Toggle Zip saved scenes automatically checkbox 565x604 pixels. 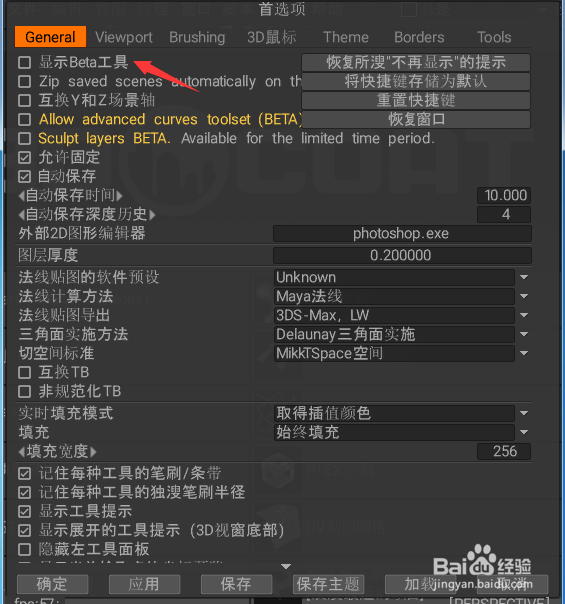click(x=25, y=81)
